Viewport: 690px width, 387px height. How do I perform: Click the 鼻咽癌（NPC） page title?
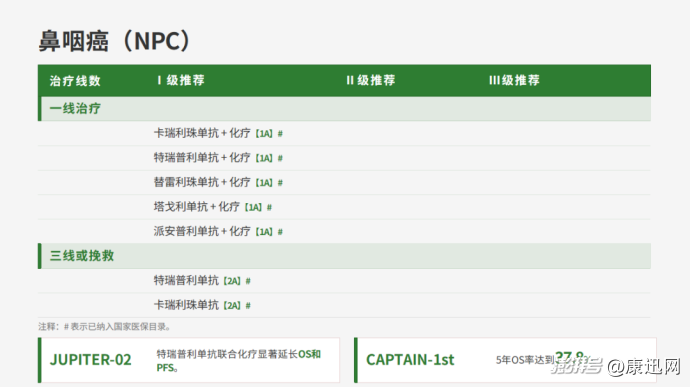[115, 41]
